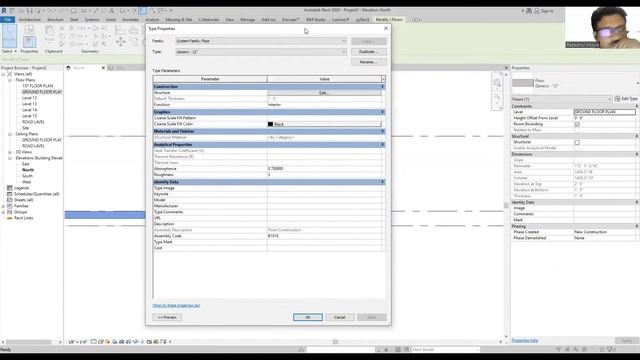Switch to the Collaborate ribbon tab

click(209, 20)
